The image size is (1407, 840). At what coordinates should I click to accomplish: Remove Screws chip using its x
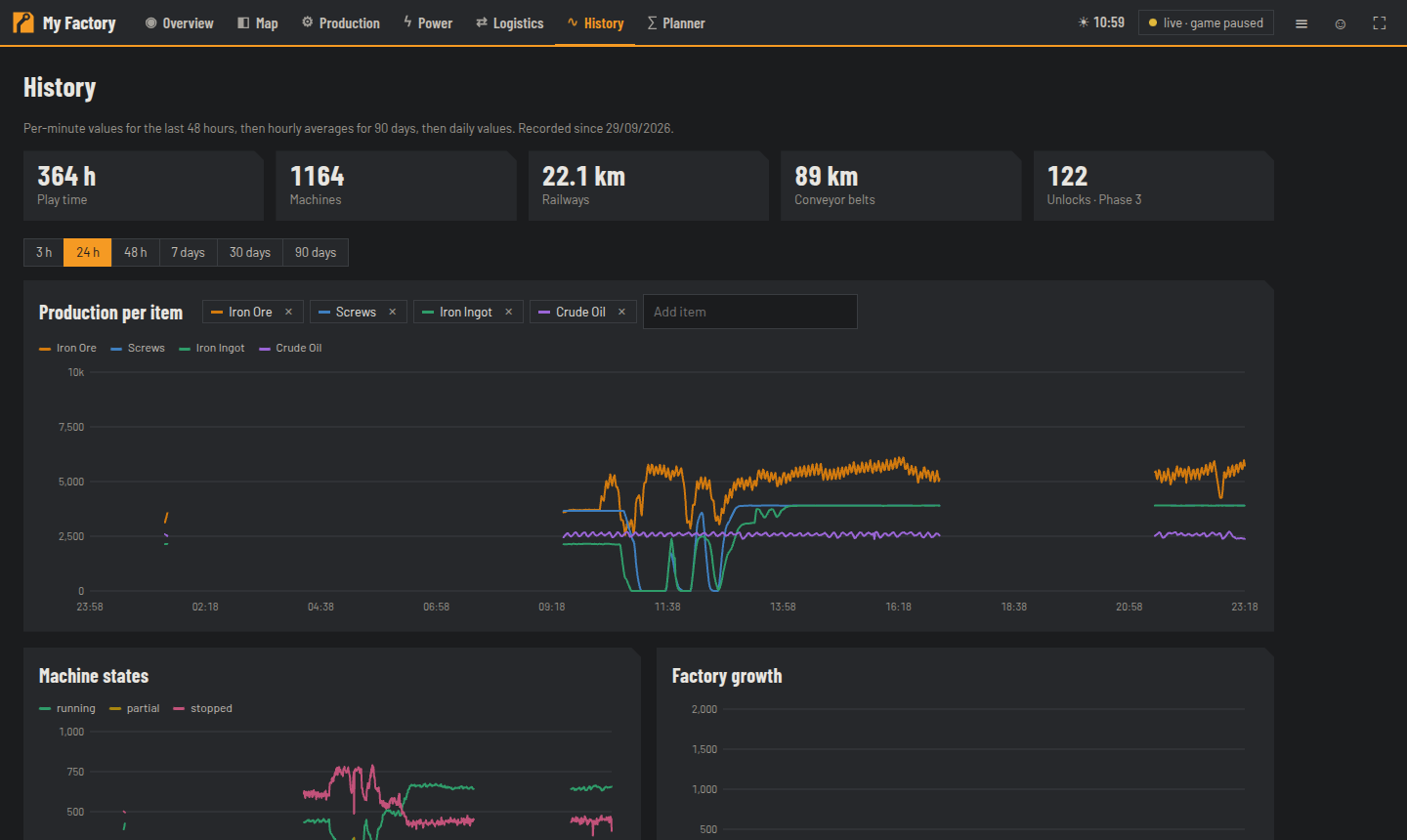392,312
